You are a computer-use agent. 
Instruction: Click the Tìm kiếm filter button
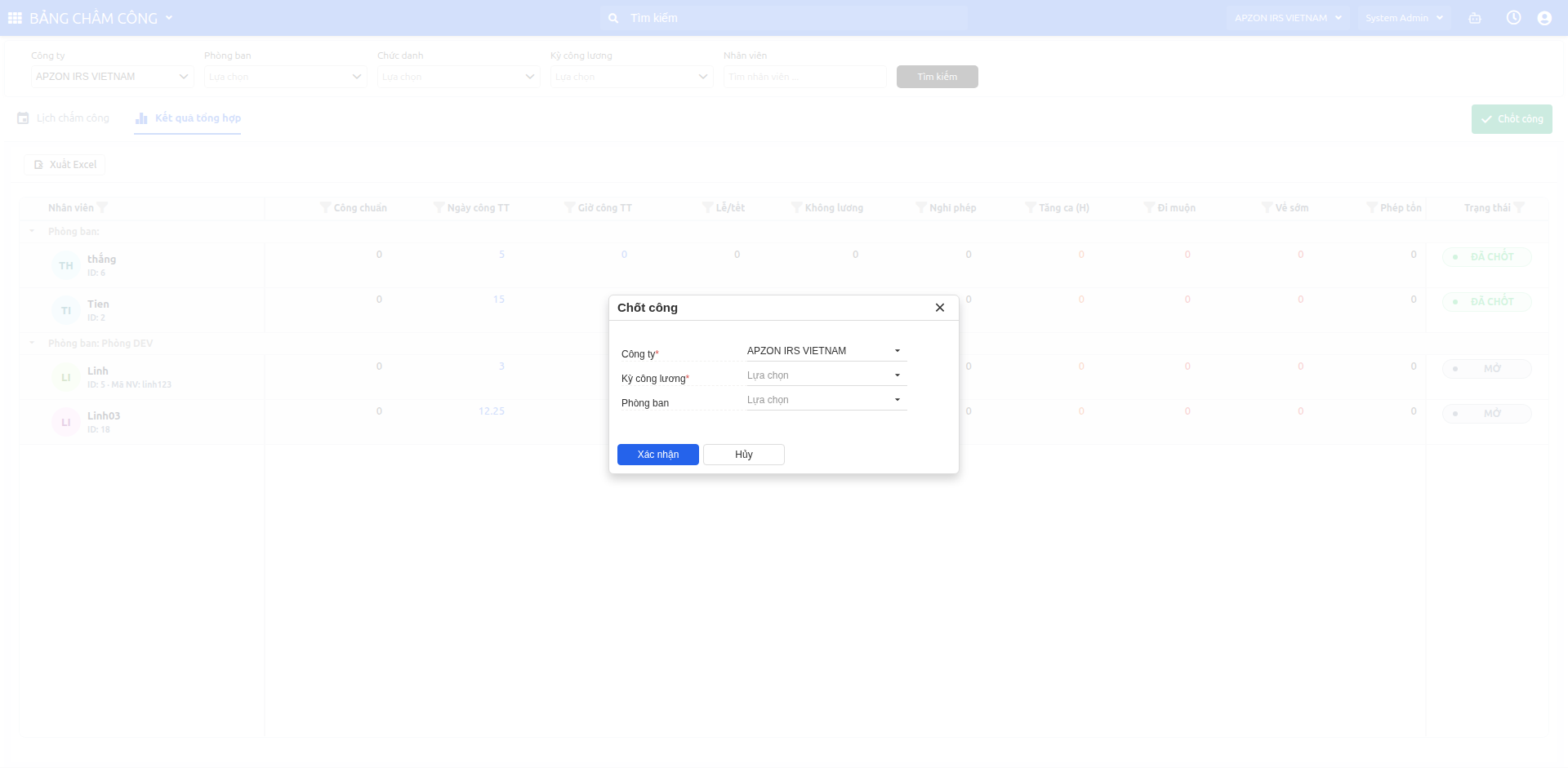pos(938,77)
